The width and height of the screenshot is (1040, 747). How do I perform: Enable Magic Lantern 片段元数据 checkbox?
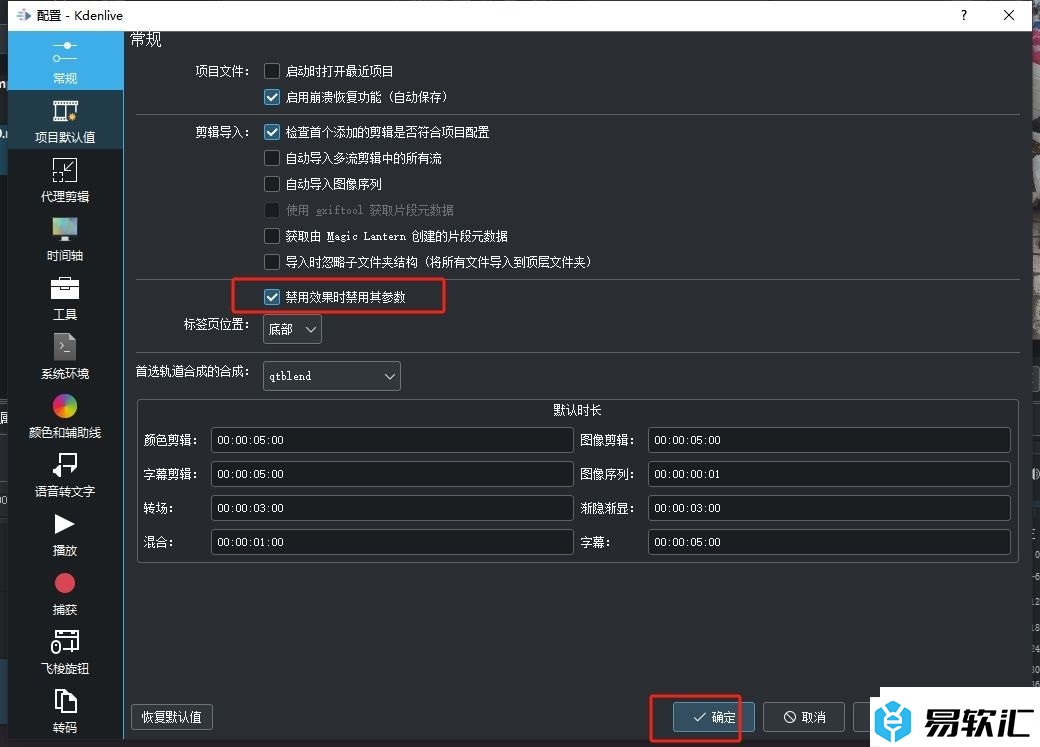tap(272, 236)
